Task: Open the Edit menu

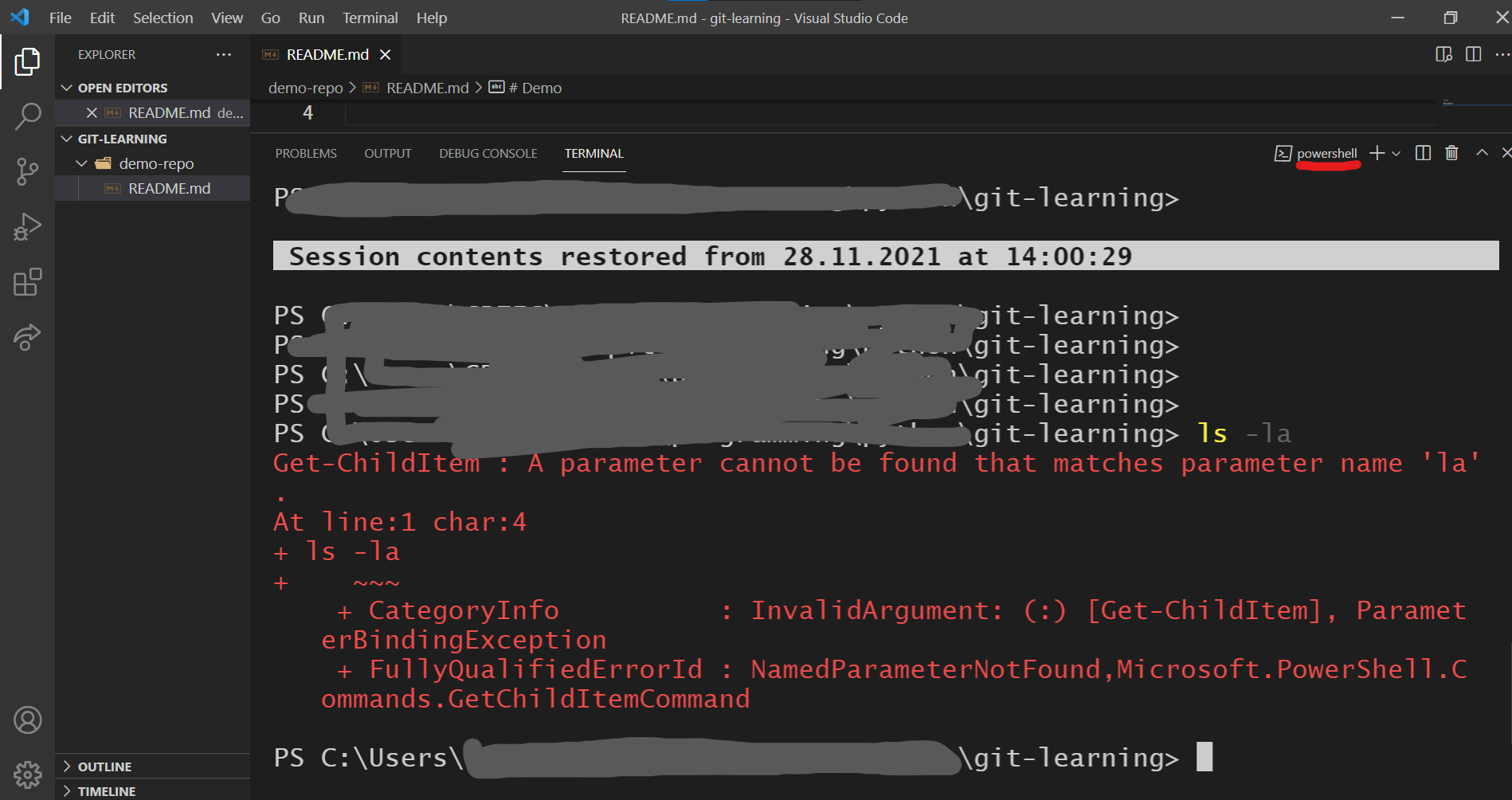Action: [102, 18]
